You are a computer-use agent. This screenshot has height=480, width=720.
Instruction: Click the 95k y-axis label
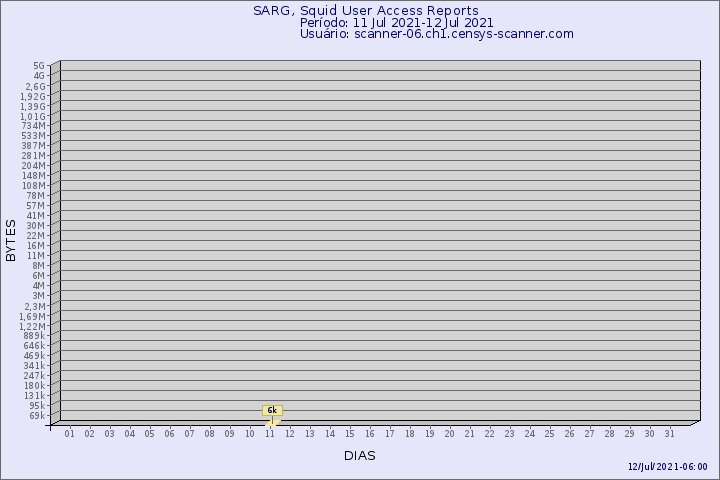37,406
